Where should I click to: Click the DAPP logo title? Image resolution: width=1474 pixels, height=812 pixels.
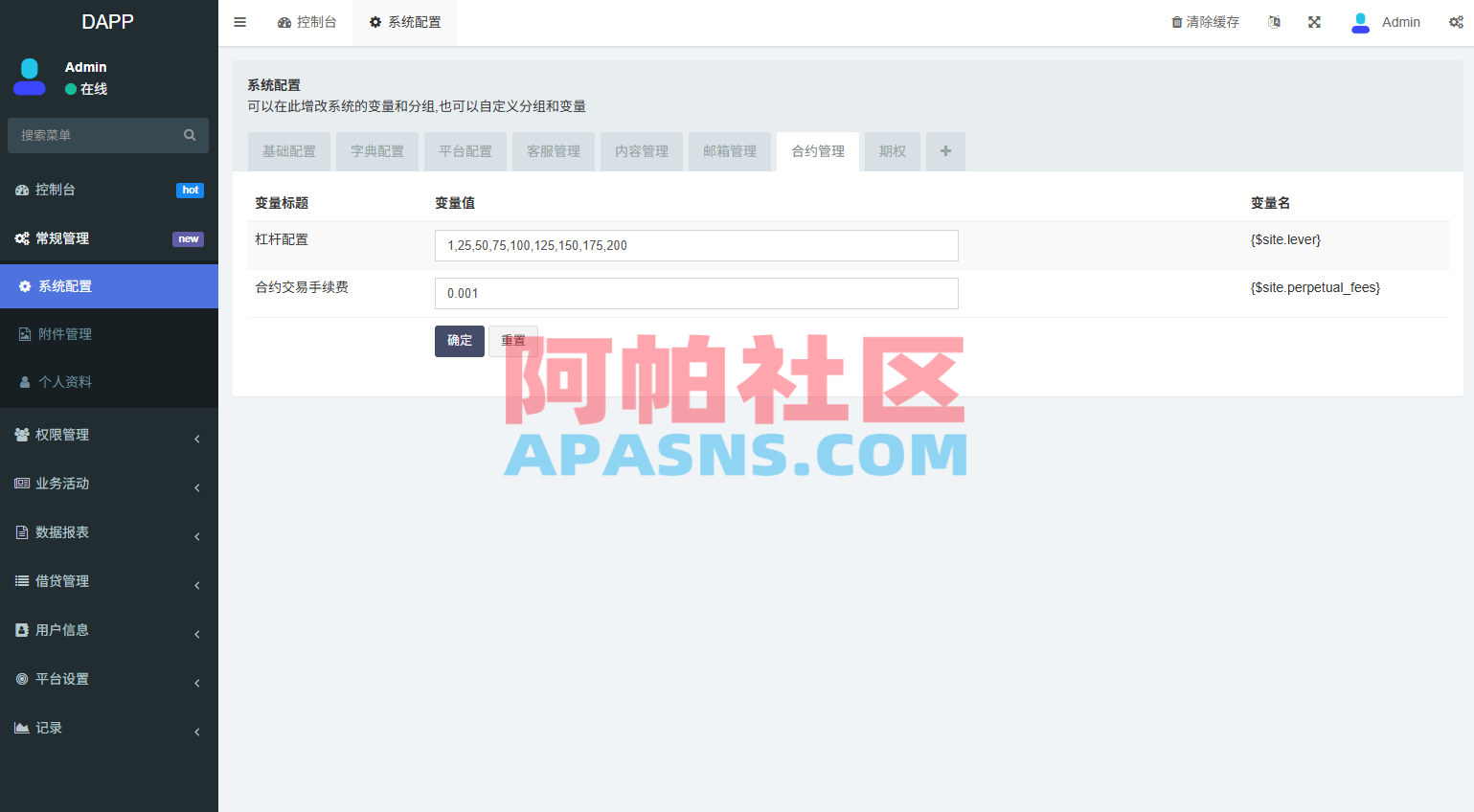(107, 22)
